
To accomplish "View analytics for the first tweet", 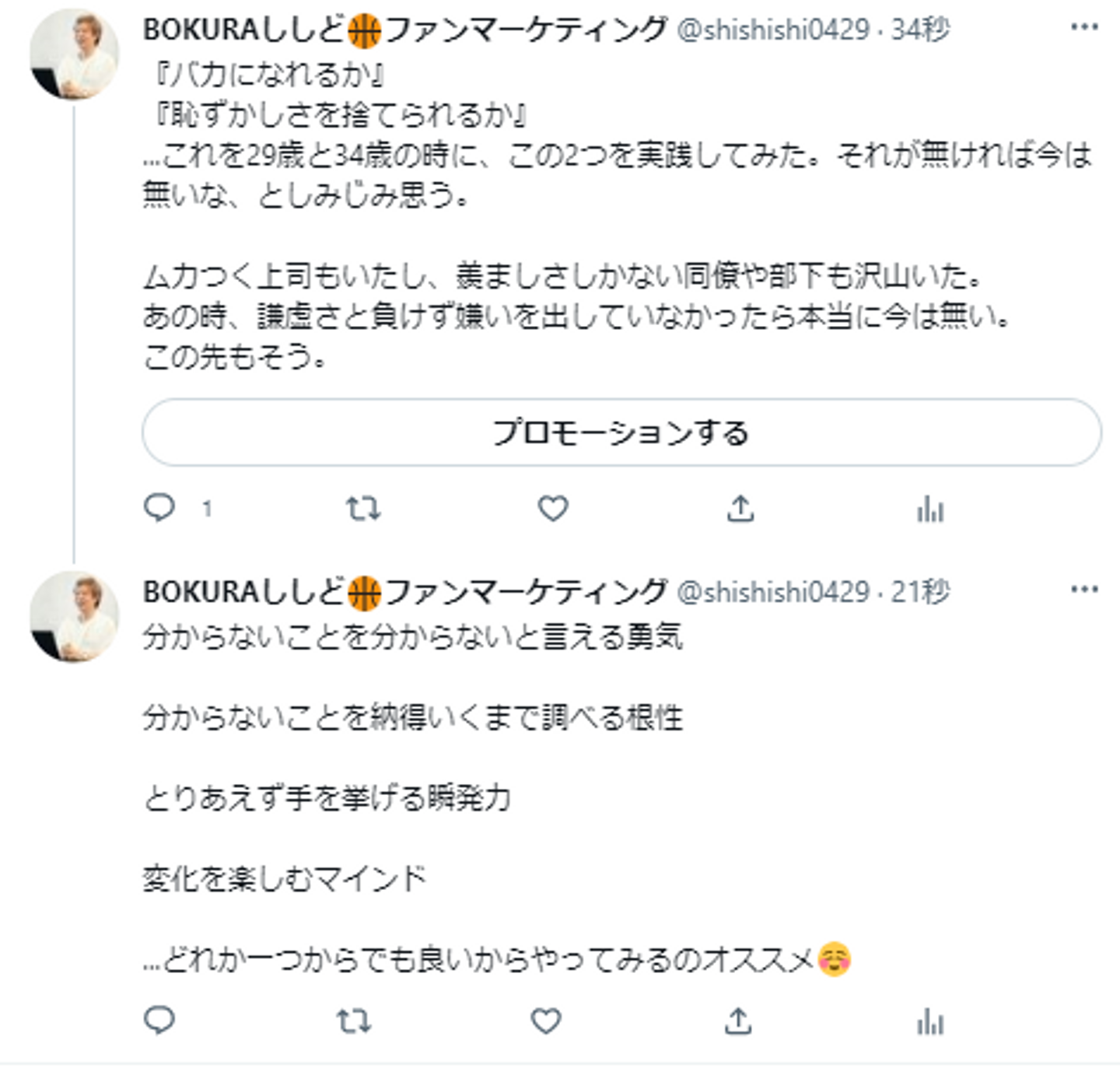I will 930,510.
